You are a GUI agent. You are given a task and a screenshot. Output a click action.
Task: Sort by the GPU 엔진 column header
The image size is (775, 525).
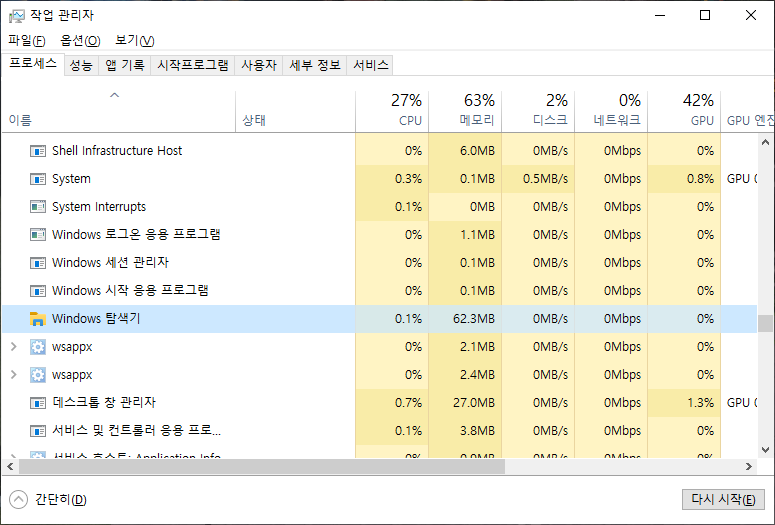(748, 112)
